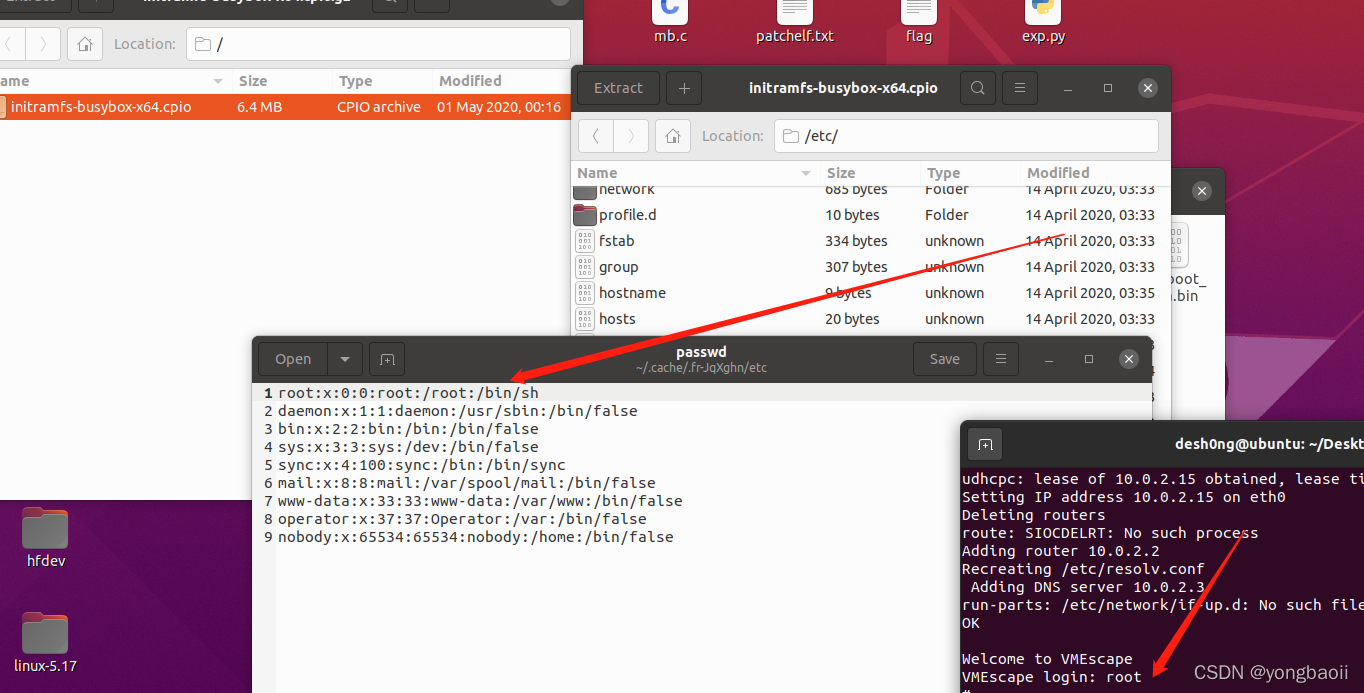Click Open in the passwd editor
The height and width of the screenshot is (693, 1364).
(293, 359)
